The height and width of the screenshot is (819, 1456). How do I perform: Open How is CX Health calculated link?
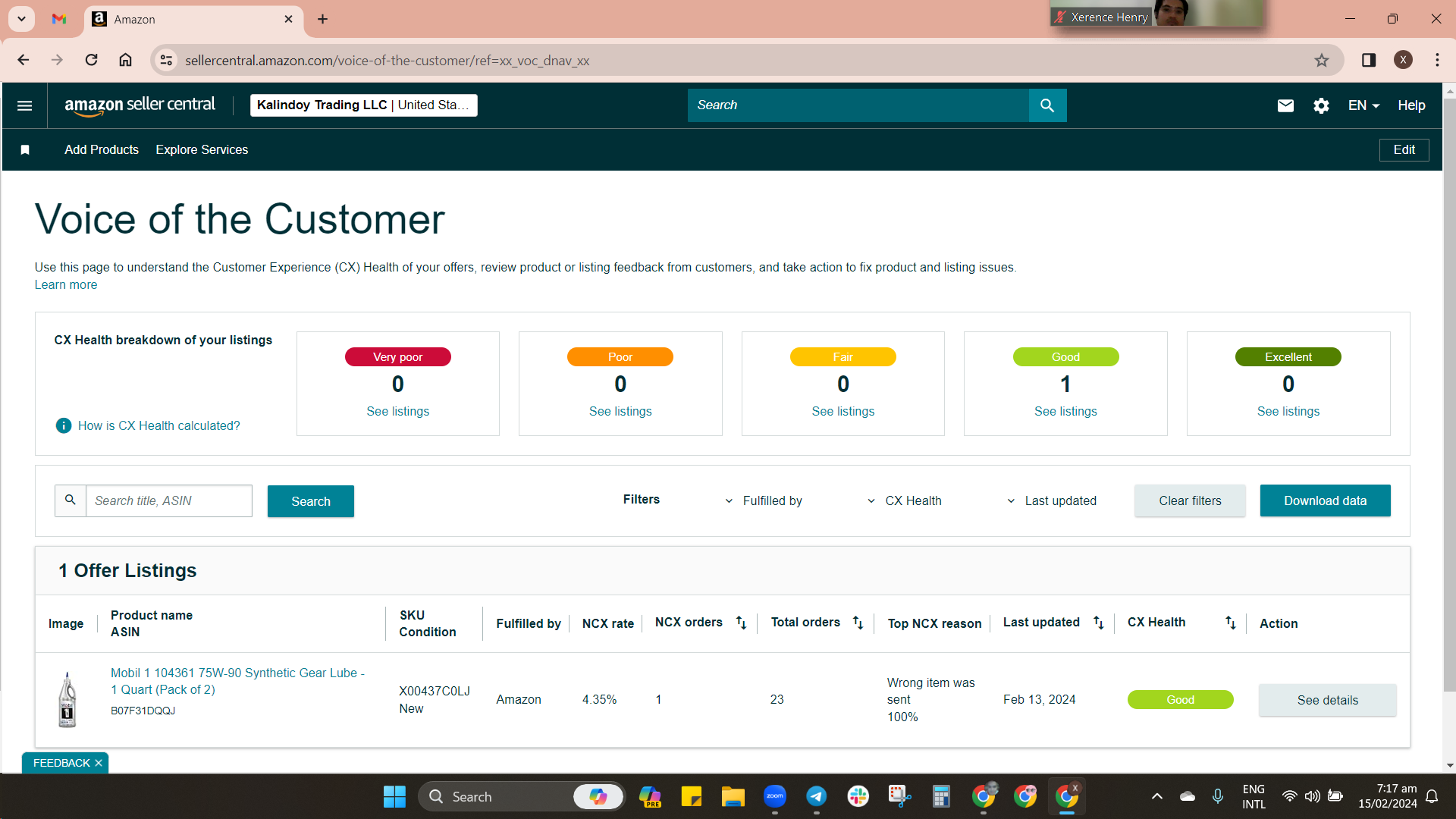[158, 426]
